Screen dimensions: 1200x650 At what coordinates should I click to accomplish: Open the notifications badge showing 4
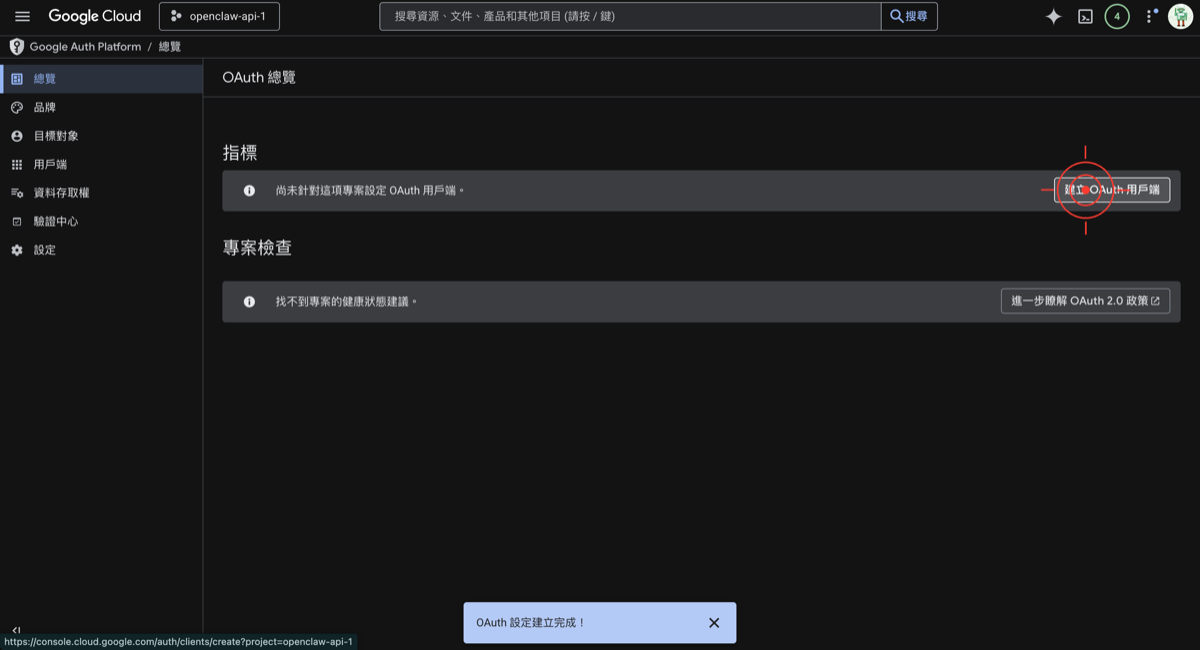1117,16
